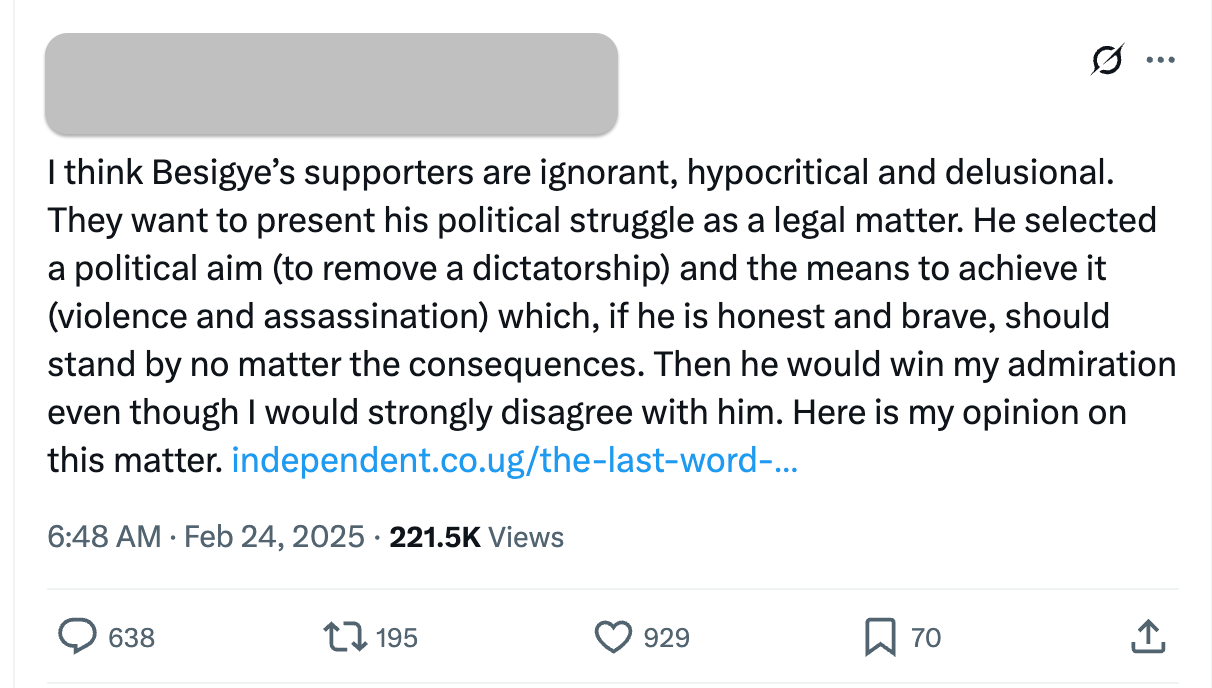
Task: Click the repost arrows icon
Action: tap(345, 636)
